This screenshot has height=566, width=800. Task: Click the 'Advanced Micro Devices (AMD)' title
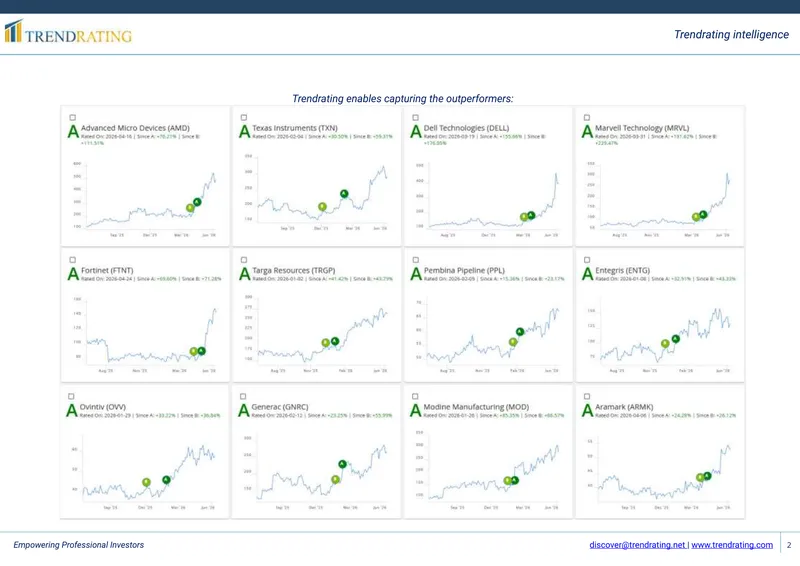[135, 128]
